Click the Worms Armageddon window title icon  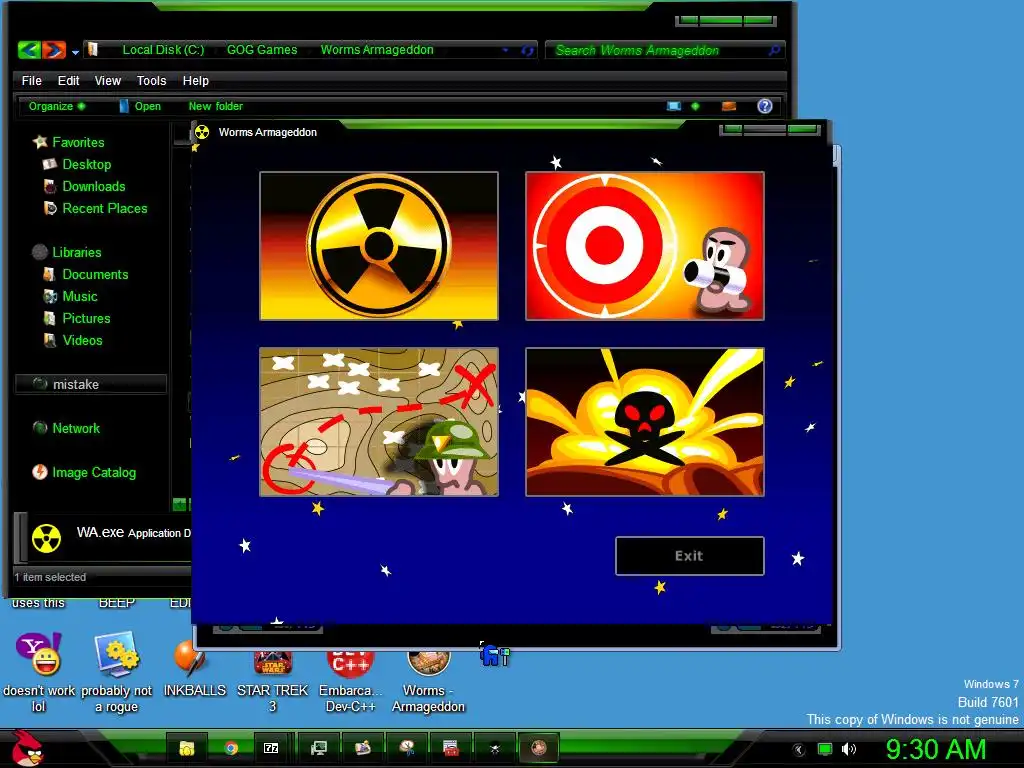202,132
